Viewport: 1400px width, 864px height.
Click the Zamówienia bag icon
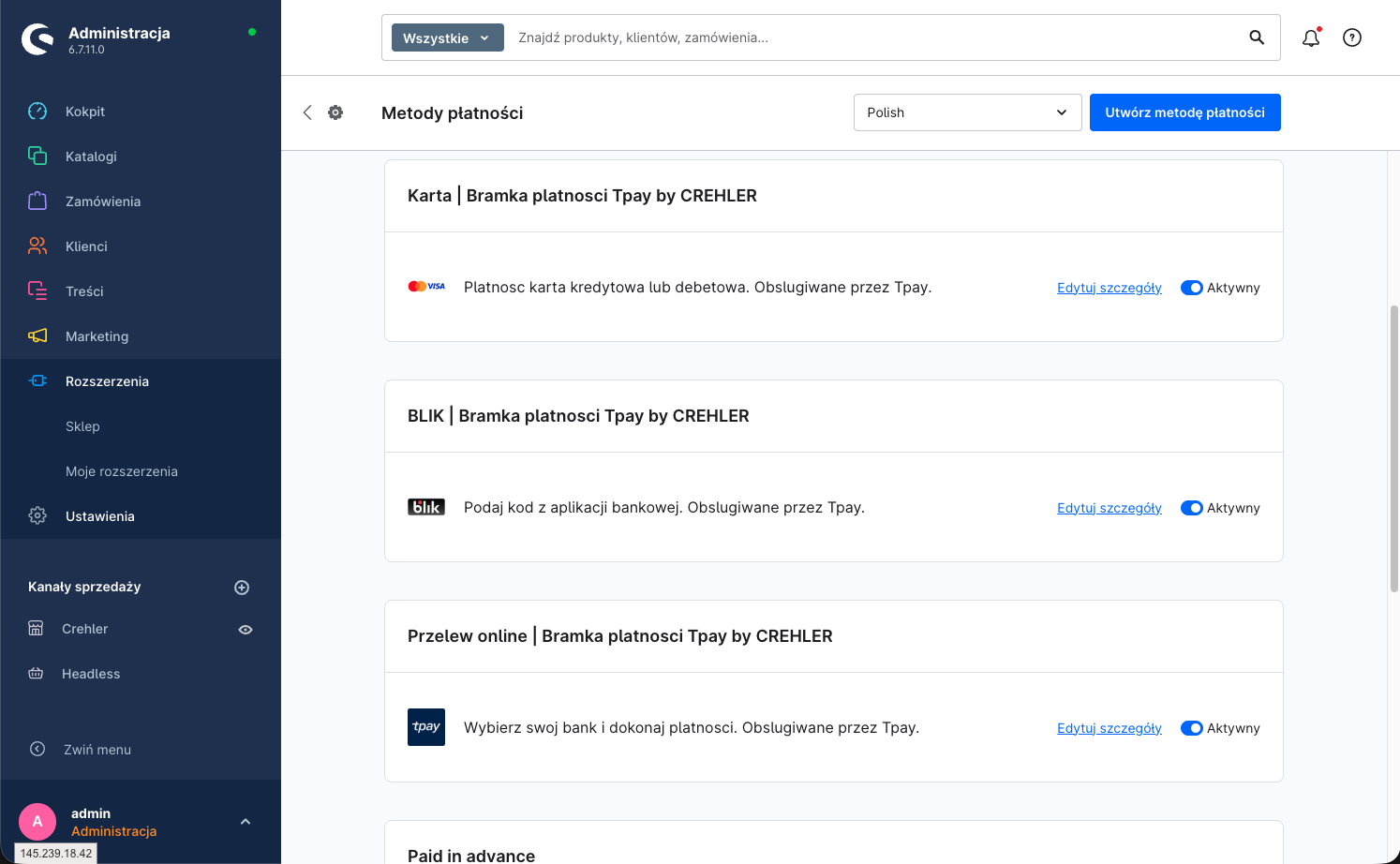click(37, 201)
